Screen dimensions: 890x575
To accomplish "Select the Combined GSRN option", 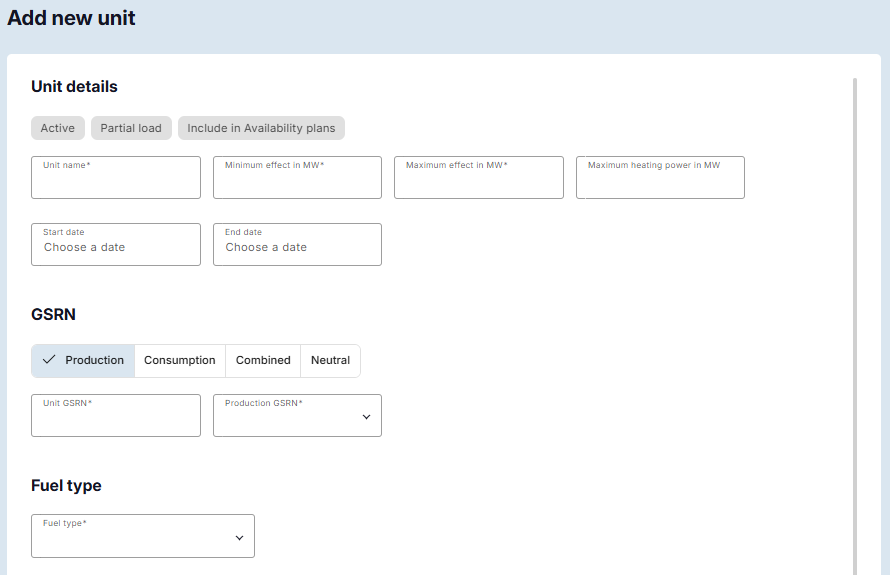I will coord(263,360).
